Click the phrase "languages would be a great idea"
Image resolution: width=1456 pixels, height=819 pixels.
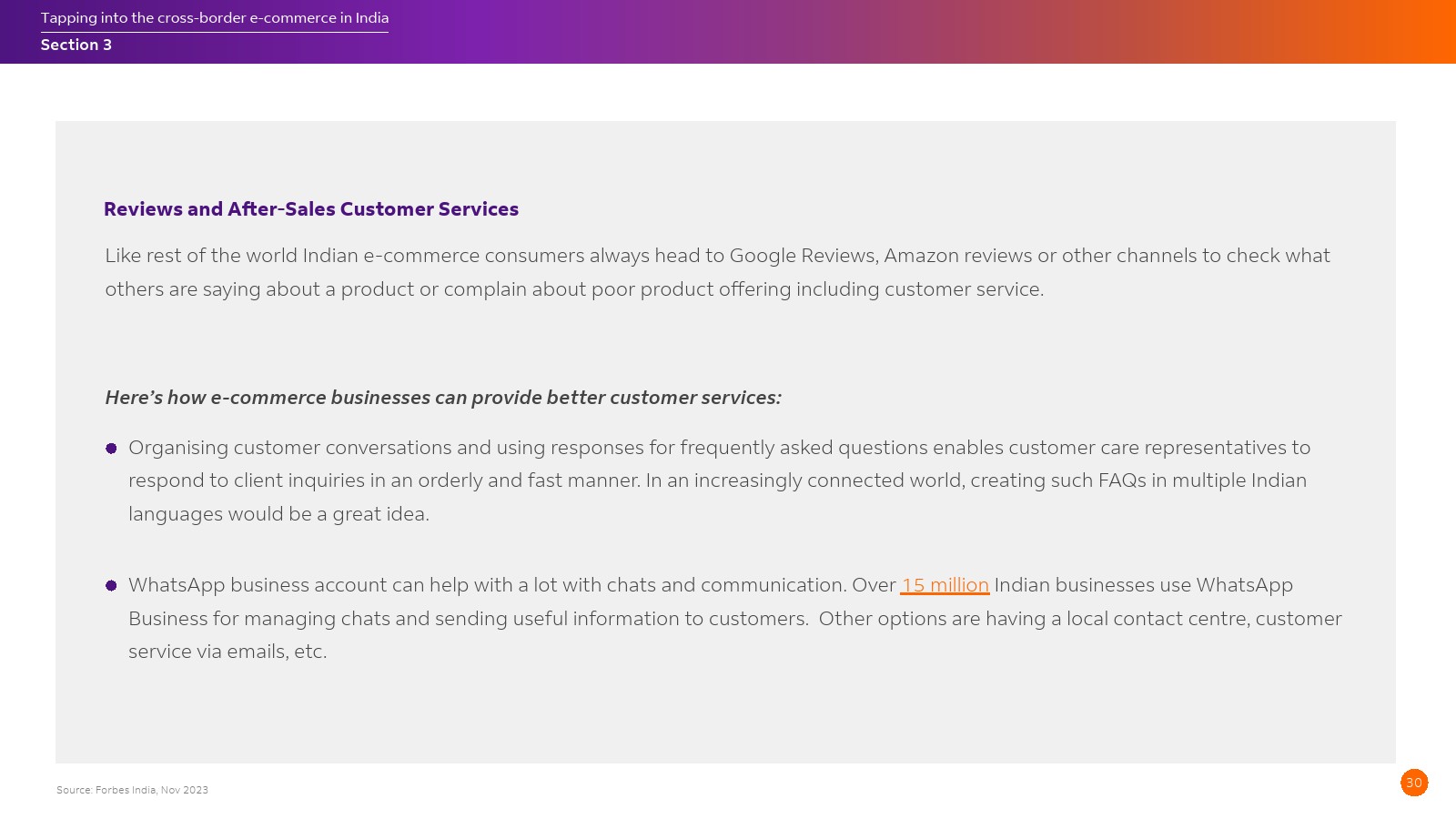278,514
